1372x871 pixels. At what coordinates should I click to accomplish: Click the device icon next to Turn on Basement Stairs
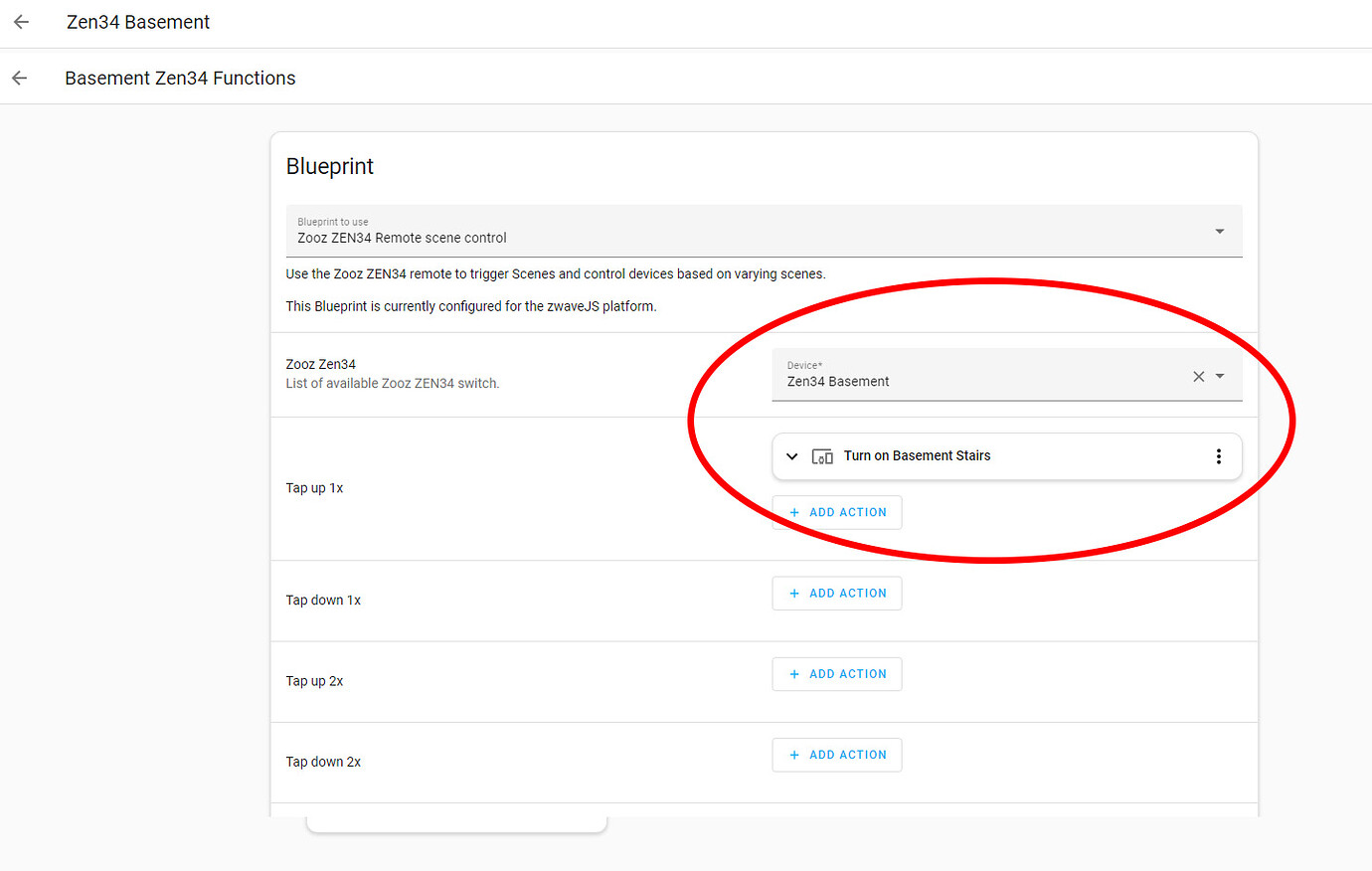[822, 455]
